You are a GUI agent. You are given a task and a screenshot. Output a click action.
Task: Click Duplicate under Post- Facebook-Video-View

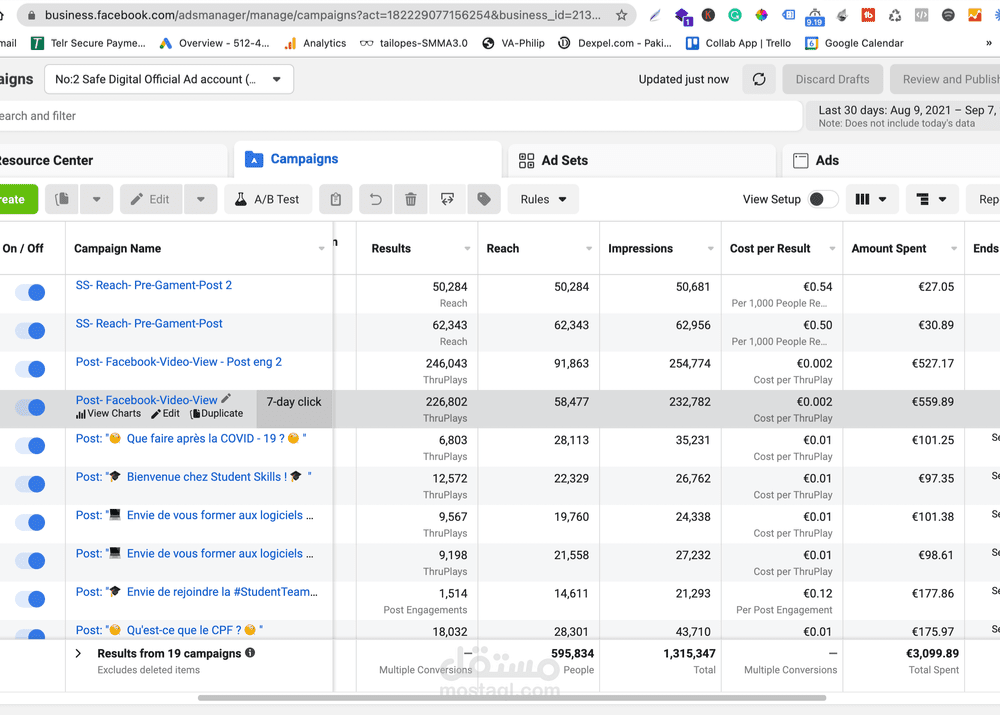coord(217,413)
